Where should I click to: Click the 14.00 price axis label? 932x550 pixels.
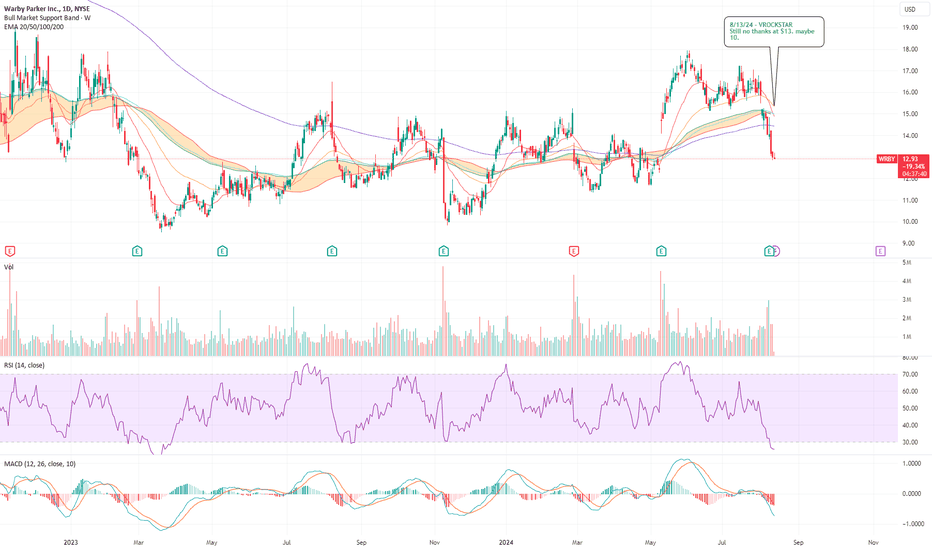(x=909, y=136)
